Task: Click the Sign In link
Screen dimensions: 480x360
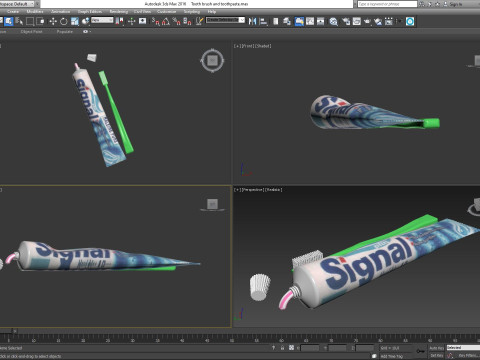Action: pyautogui.click(x=455, y=4)
